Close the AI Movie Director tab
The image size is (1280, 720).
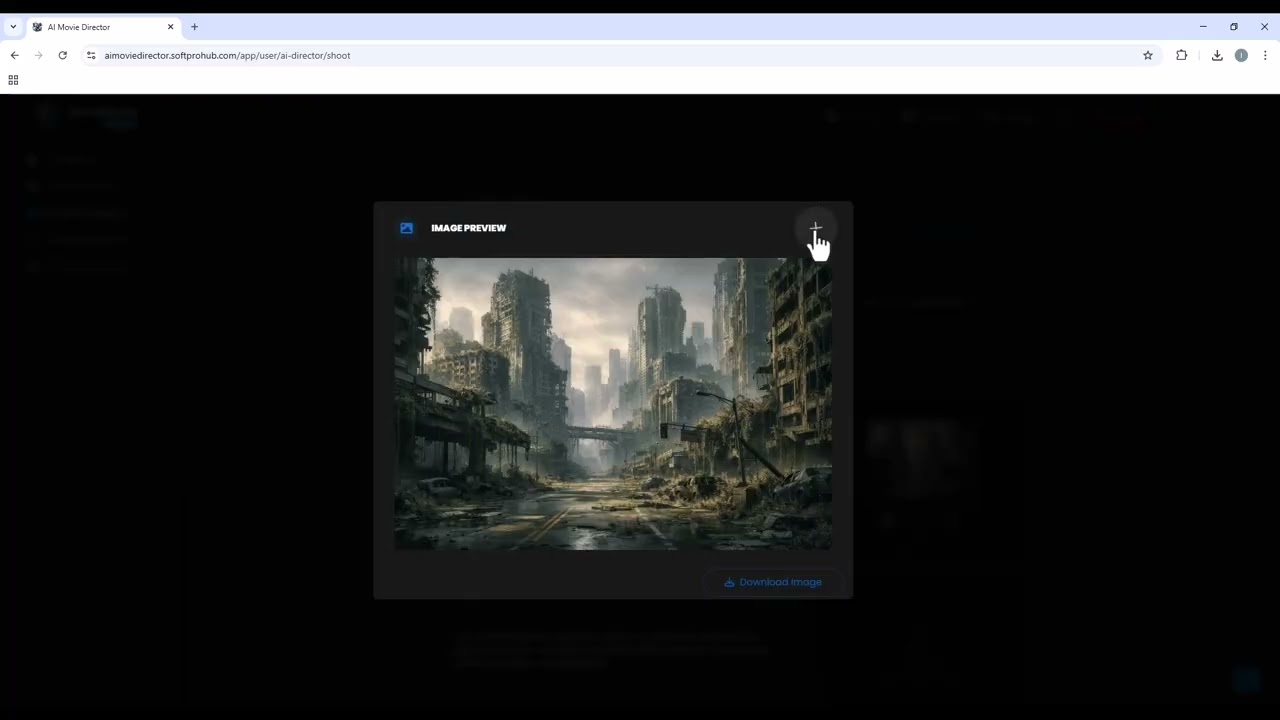pyautogui.click(x=171, y=27)
